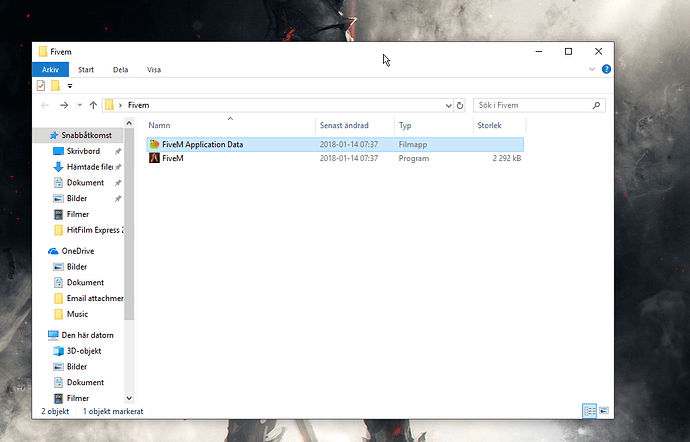
Task: Go forward with the right arrow
Action: (x=64, y=105)
